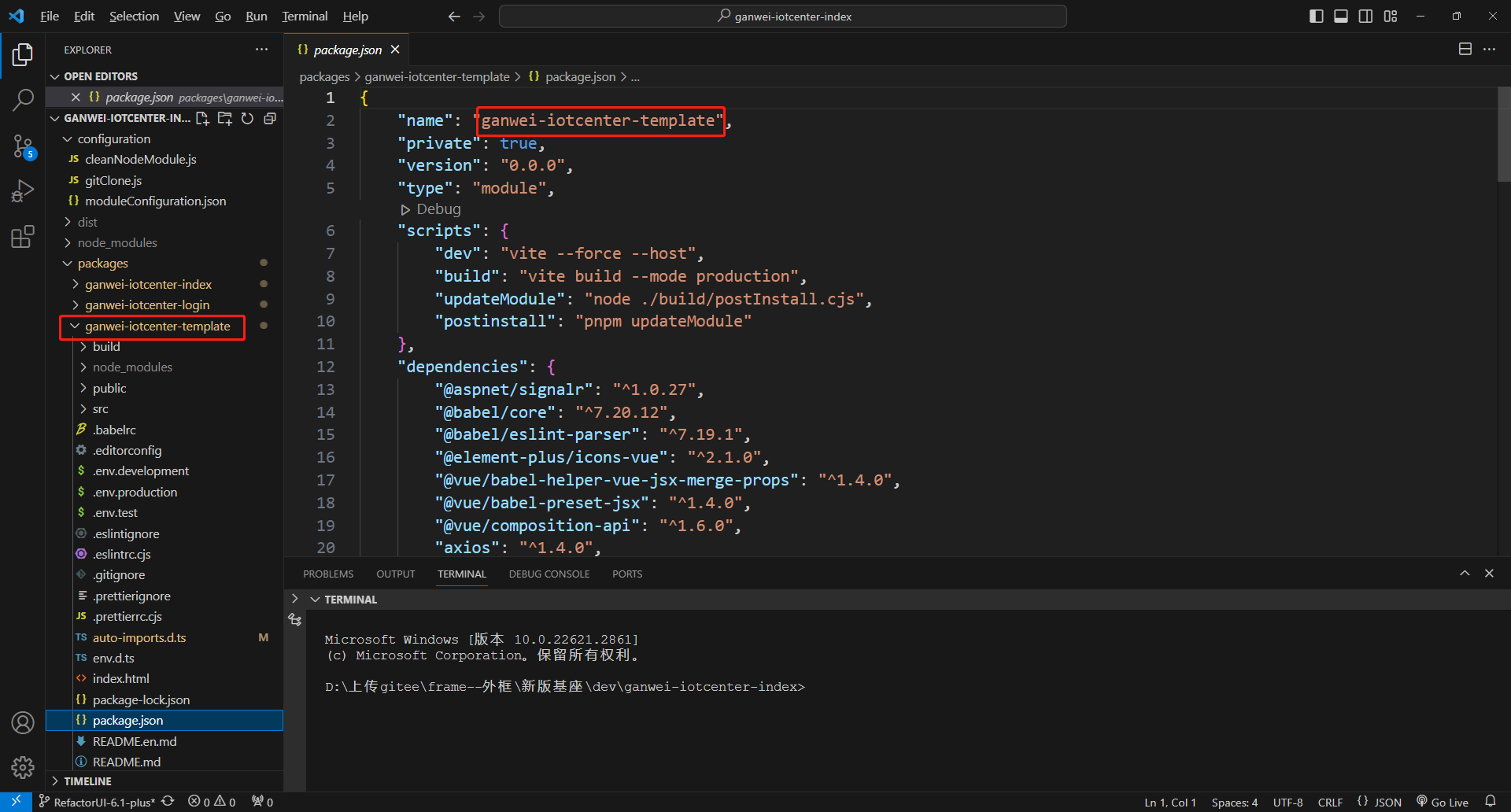Toggle the secondary side bar
Viewport: 1511px width, 812px height.
(x=1365, y=17)
